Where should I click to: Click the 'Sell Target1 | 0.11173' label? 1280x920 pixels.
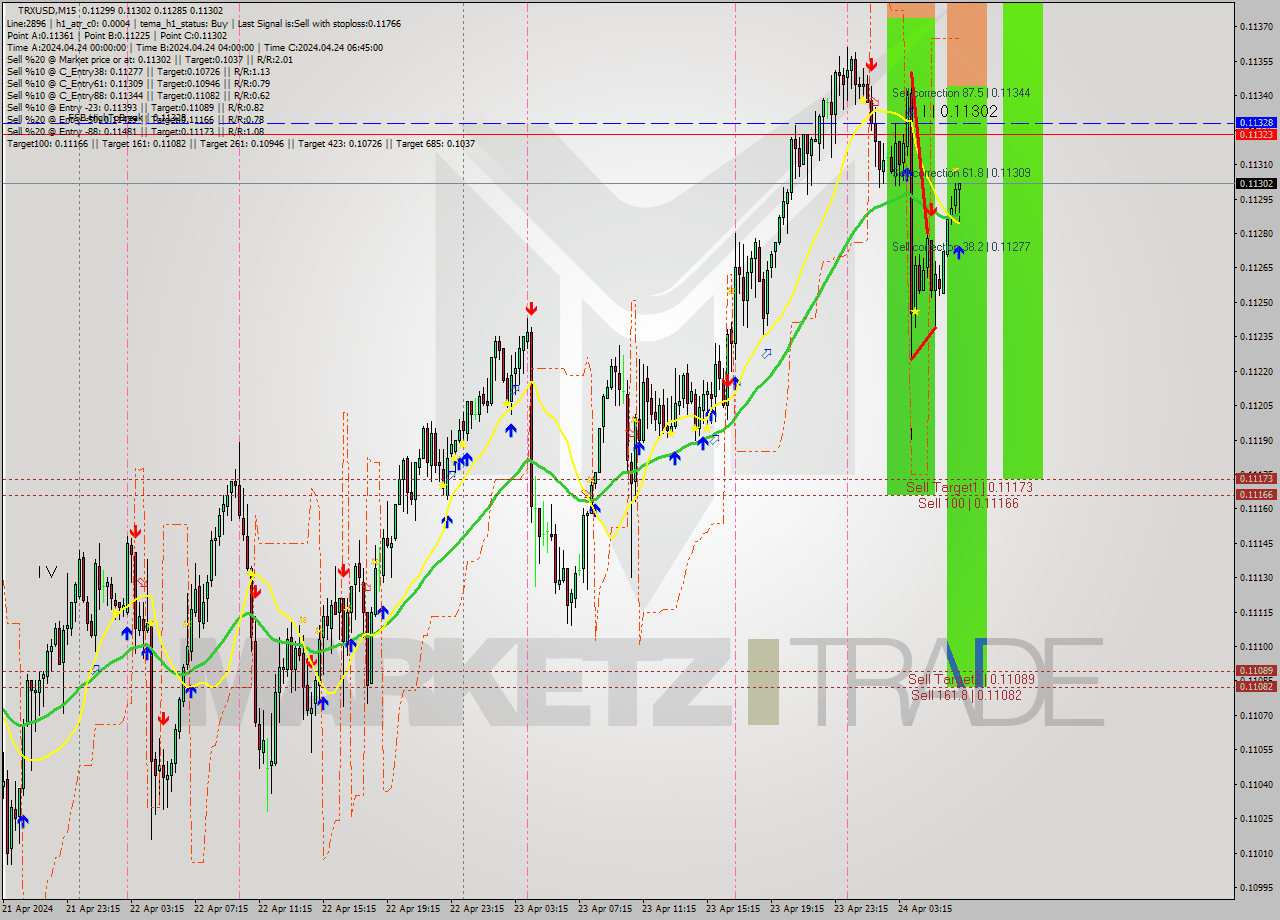click(969, 487)
